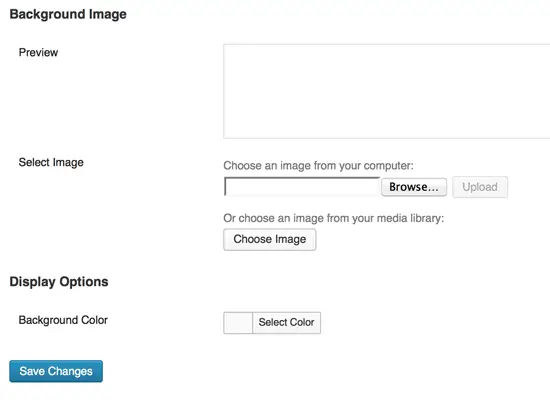550x416 pixels.
Task: Open media library via Choose Image
Action: (270, 239)
